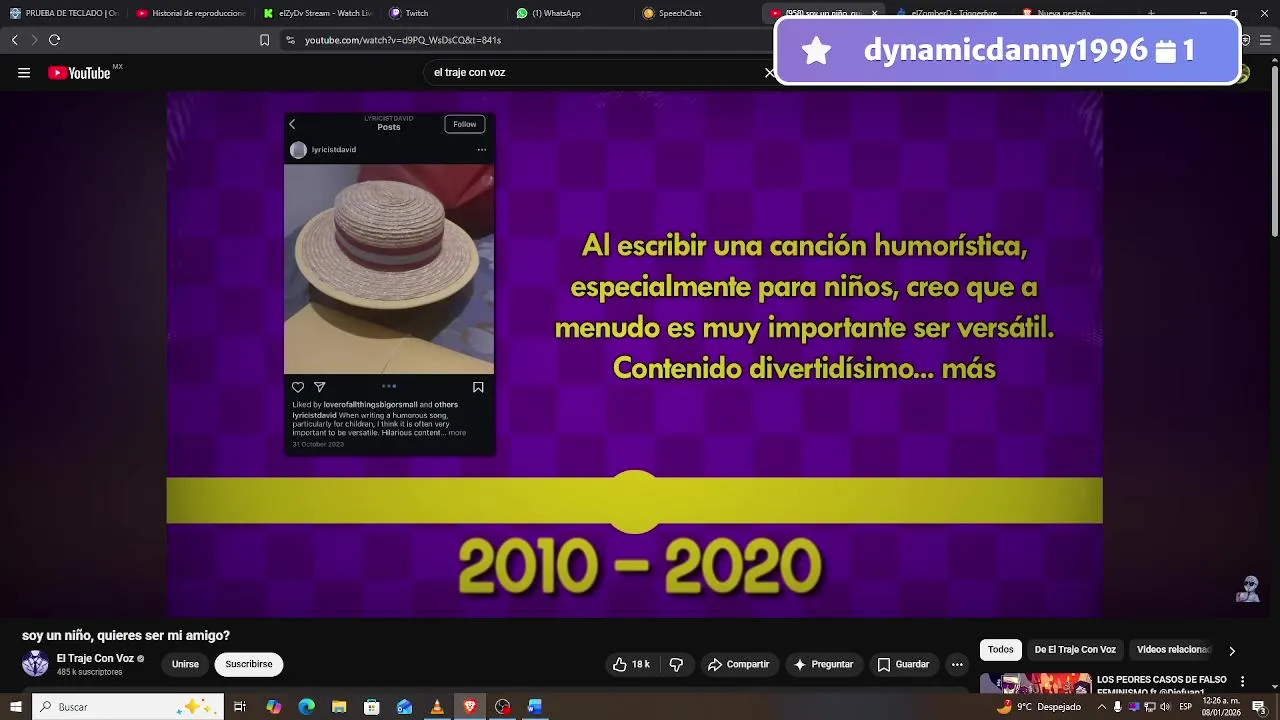
Task: Open Microsoft Edge from taskbar
Action: pos(306,707)
